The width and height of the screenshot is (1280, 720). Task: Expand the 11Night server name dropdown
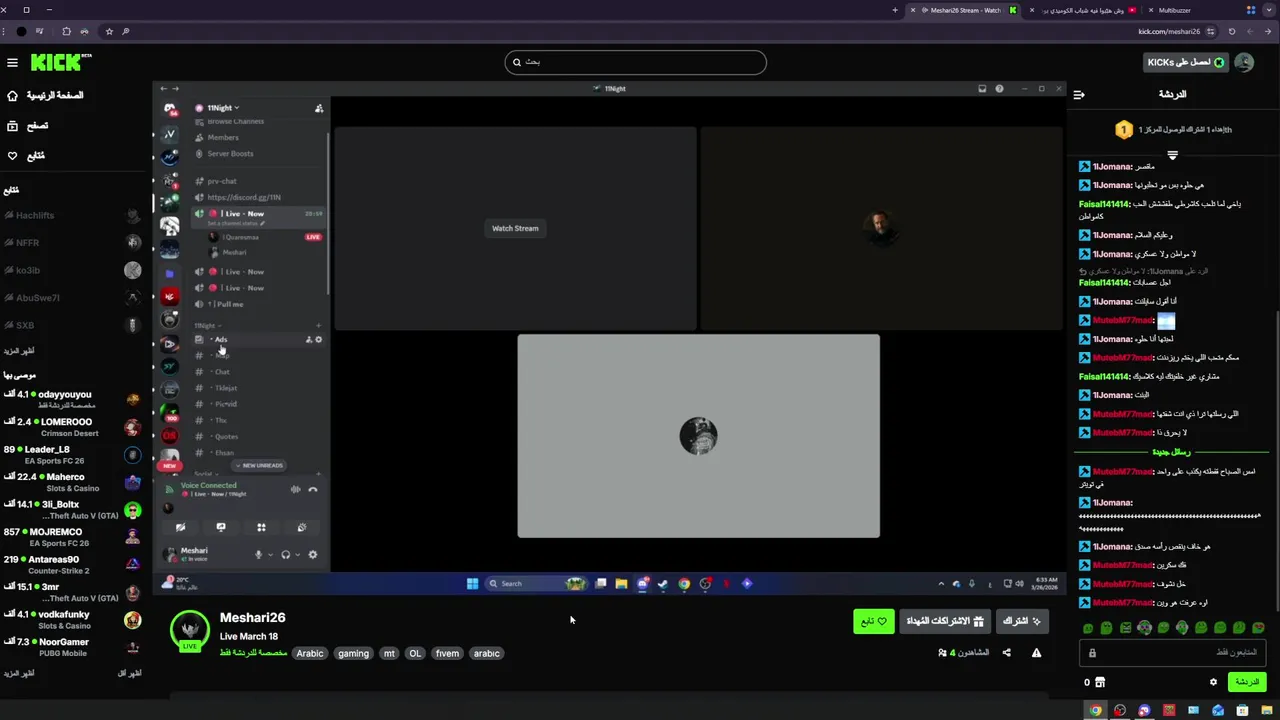point(224,108)
